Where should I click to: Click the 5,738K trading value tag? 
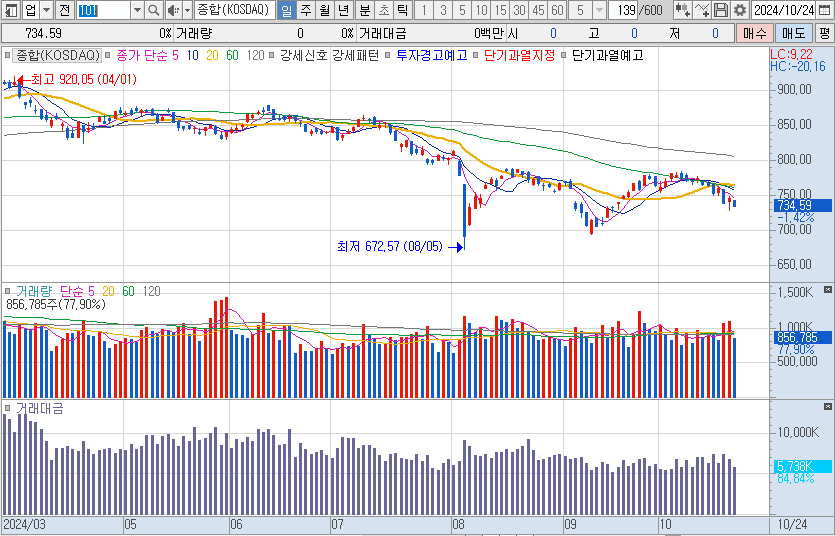click(801, 467)
